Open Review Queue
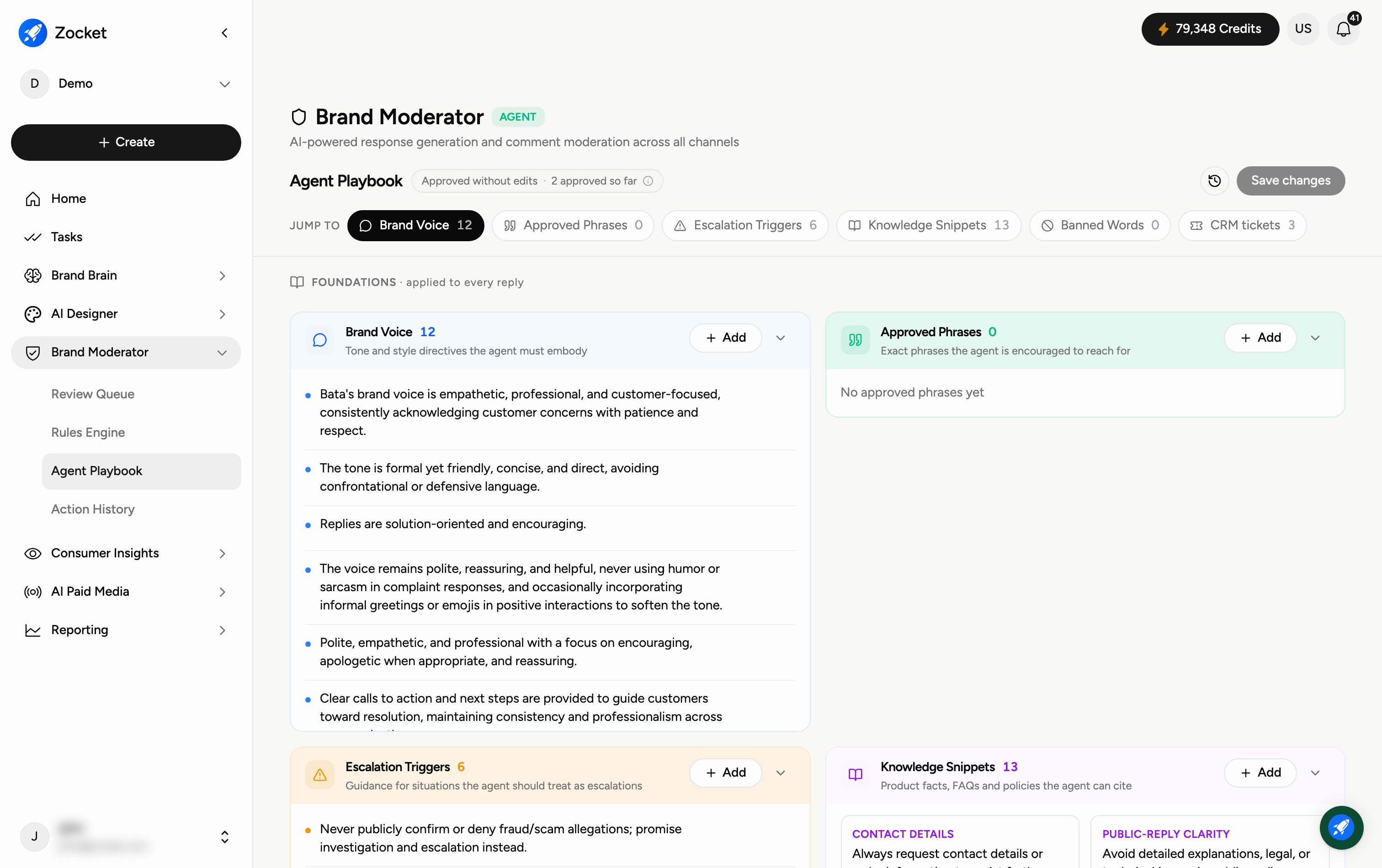 click(x=92, y=394)
